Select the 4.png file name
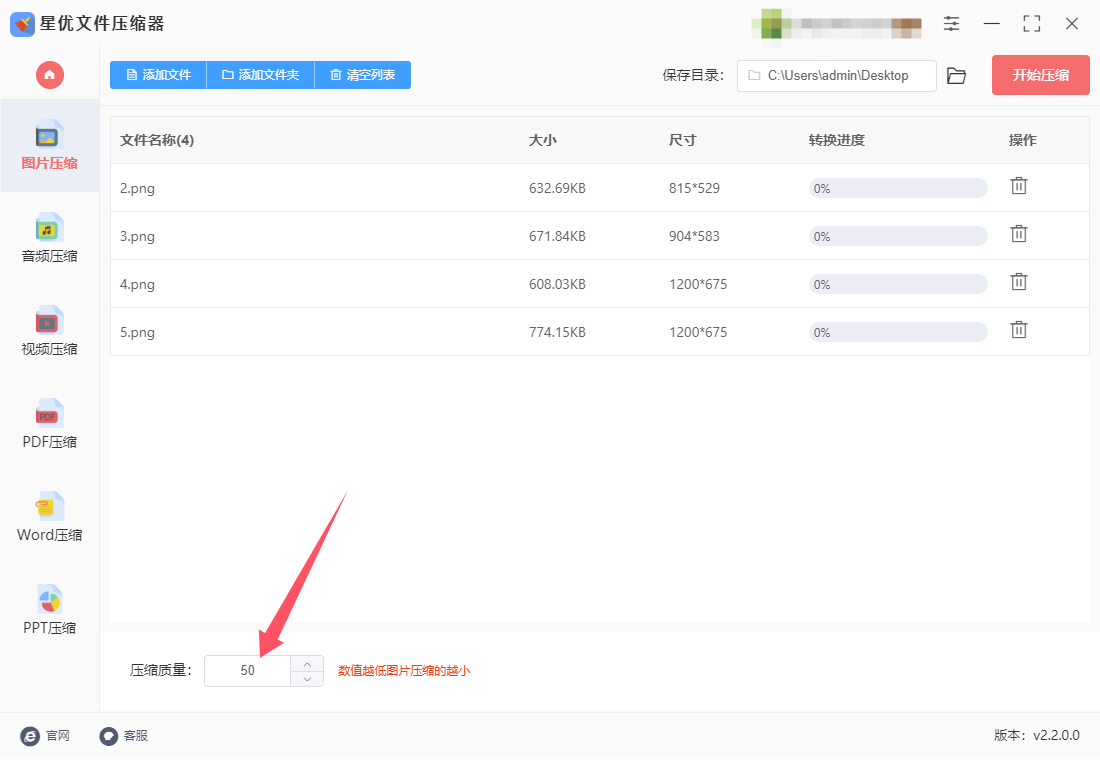The image size is (1100, 760). (x=137, y=284)
